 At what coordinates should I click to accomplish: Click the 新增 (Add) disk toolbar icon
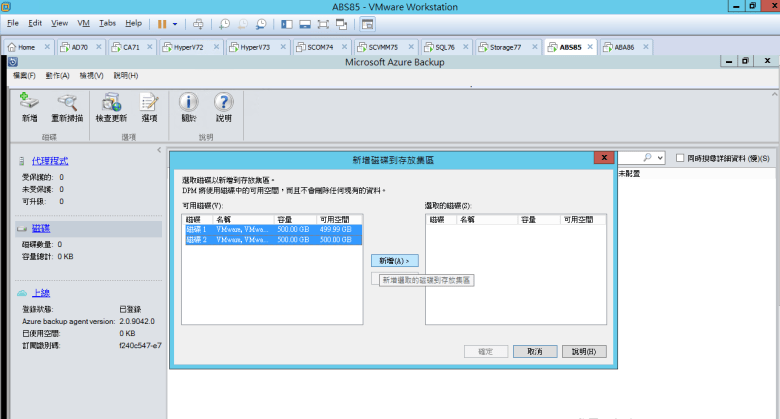pyautogui.click(x=29, y=105)
